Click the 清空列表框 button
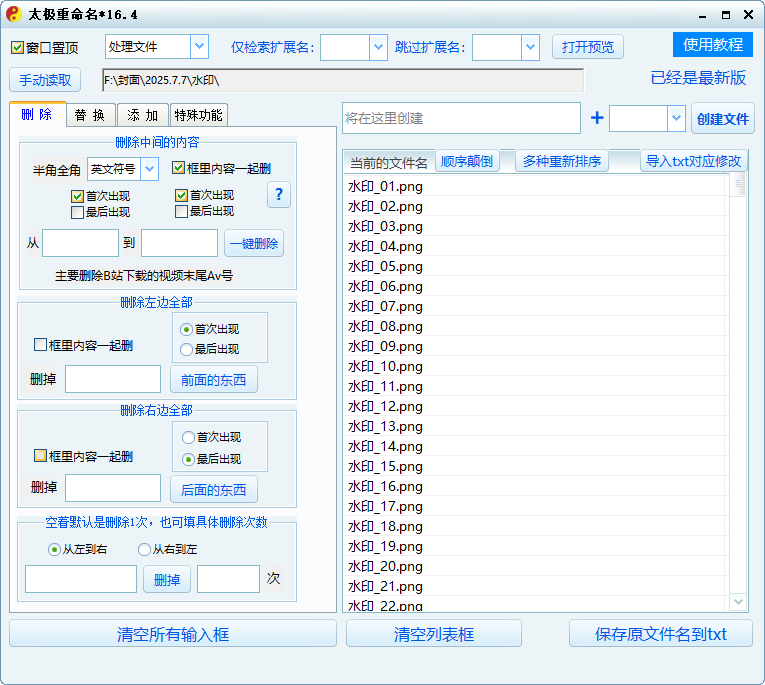765x685 pixels. coord(434,634)
